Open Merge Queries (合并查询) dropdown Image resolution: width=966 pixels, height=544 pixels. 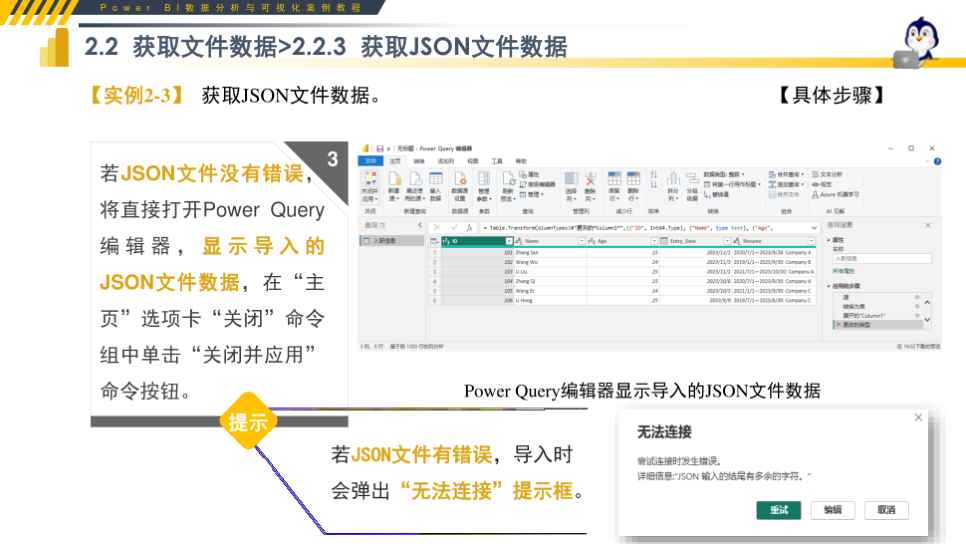pyautogui.click(x=786, y=174)
